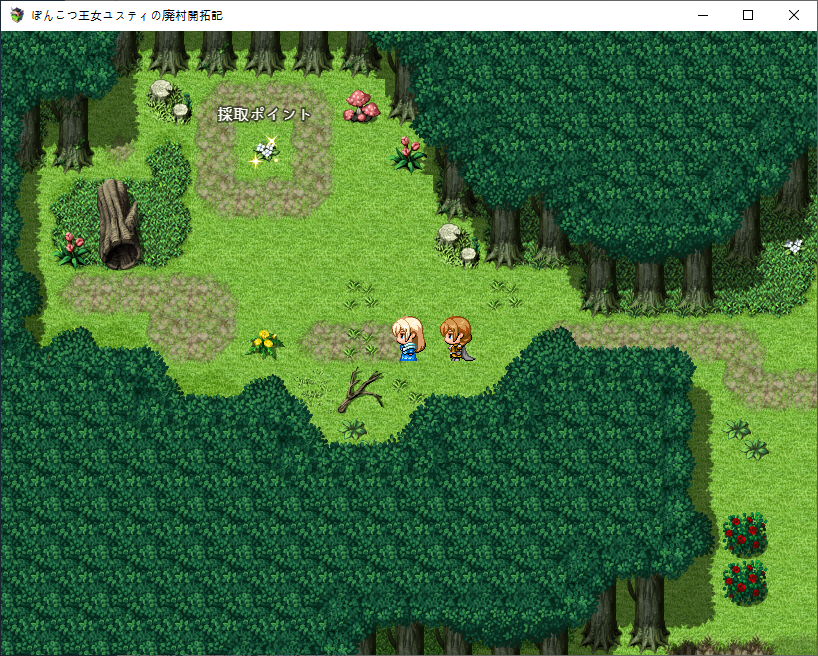
Task: Click the tree stumps above the companion character
Action: click(x=458, y=245)
